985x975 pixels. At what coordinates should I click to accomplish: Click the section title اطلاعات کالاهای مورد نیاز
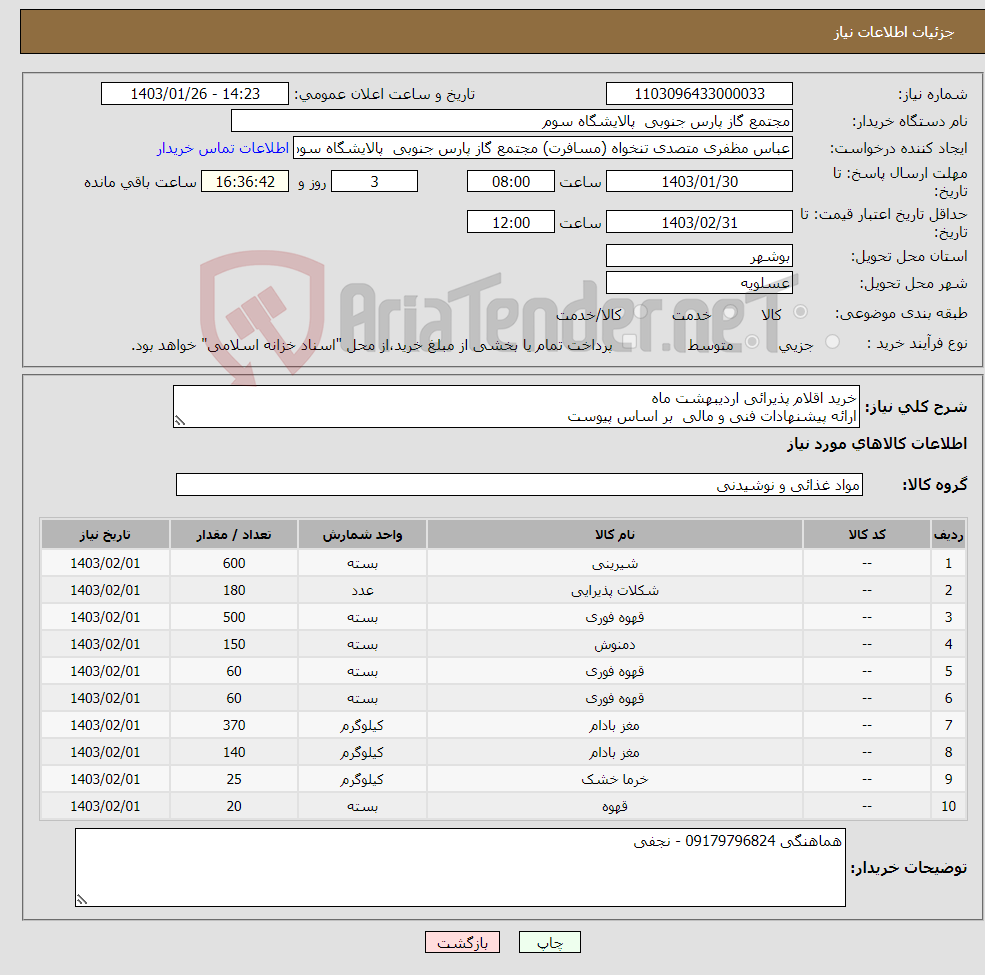click(x=877, y=444)
